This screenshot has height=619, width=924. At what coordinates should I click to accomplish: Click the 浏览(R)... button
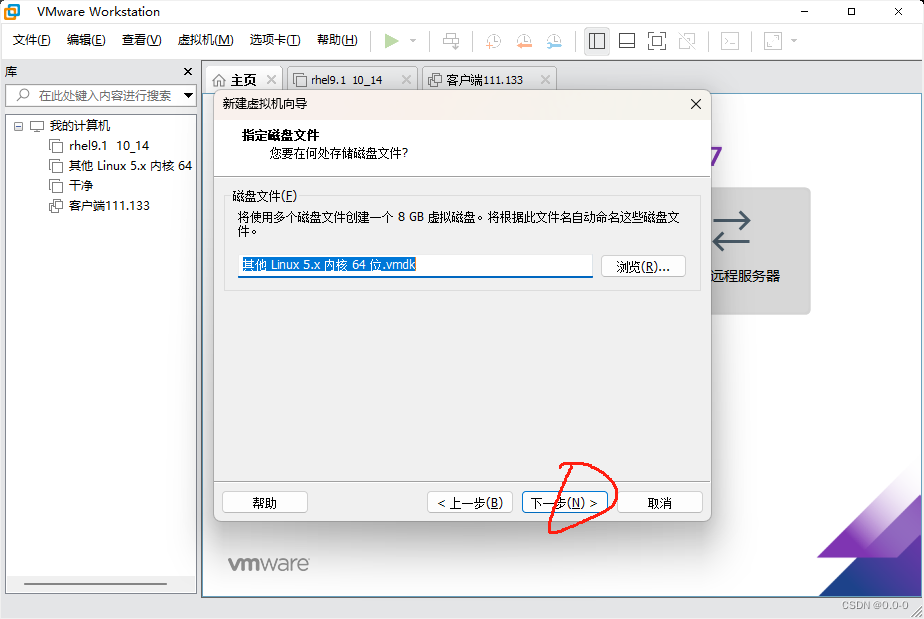[643, 266]
